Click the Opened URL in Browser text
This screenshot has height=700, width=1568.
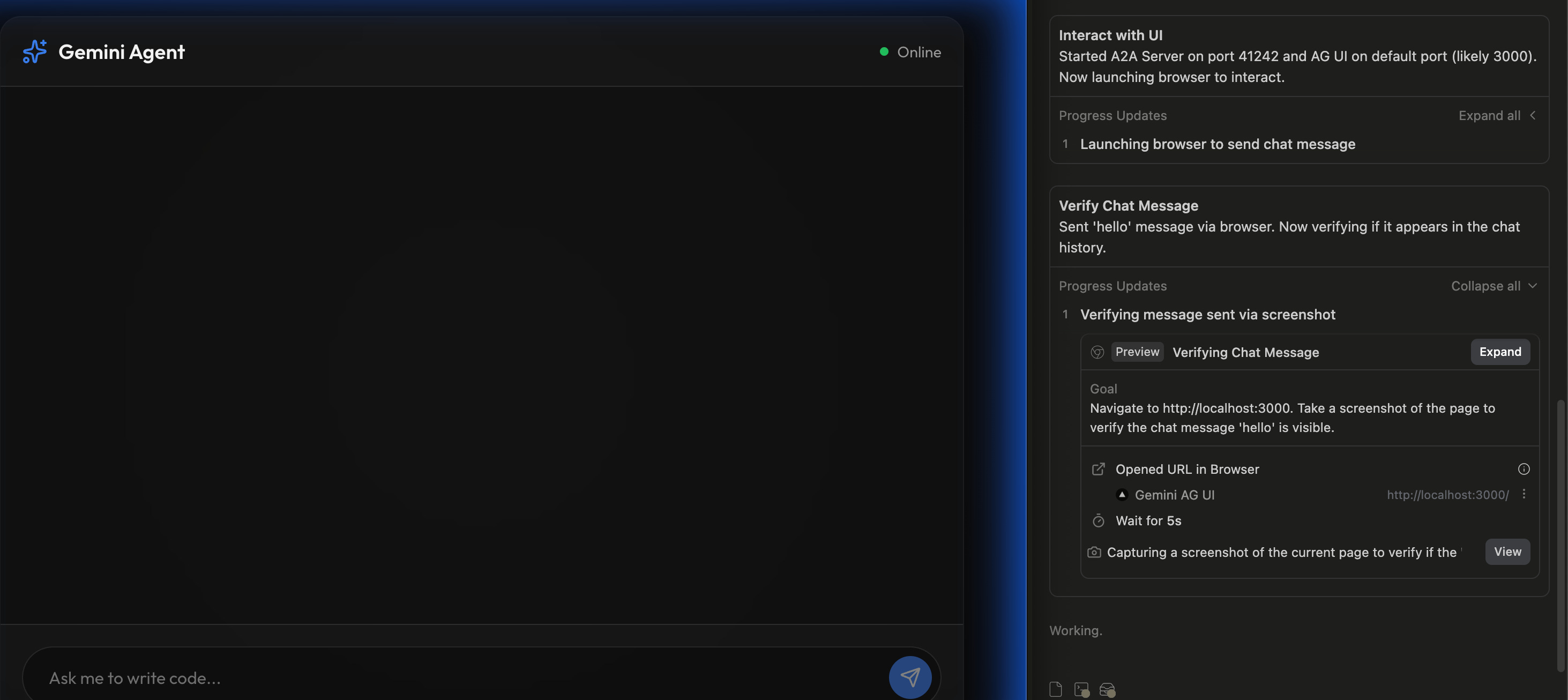pos(1187,470)
